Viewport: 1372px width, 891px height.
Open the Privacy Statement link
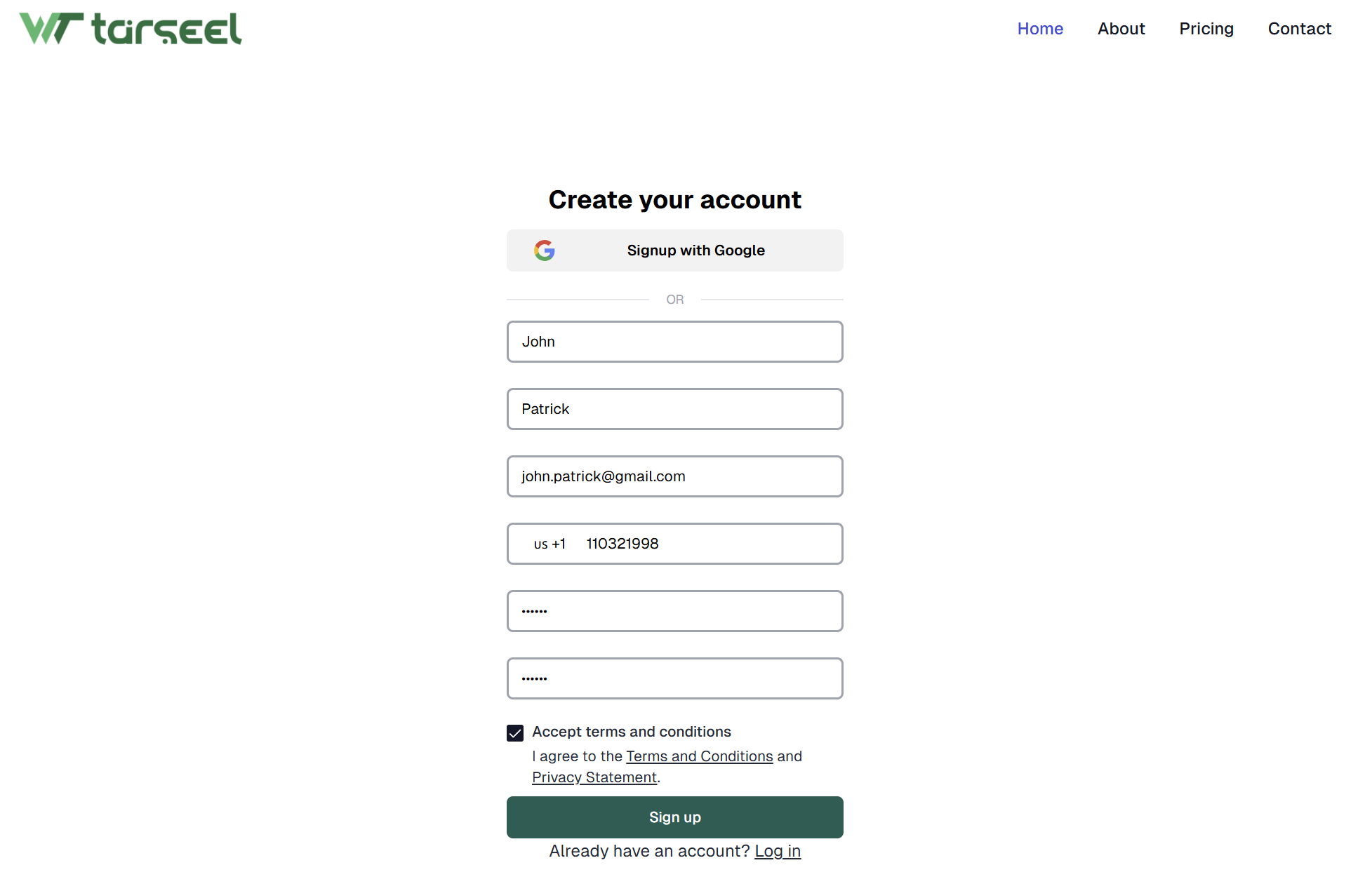(594, 777)
